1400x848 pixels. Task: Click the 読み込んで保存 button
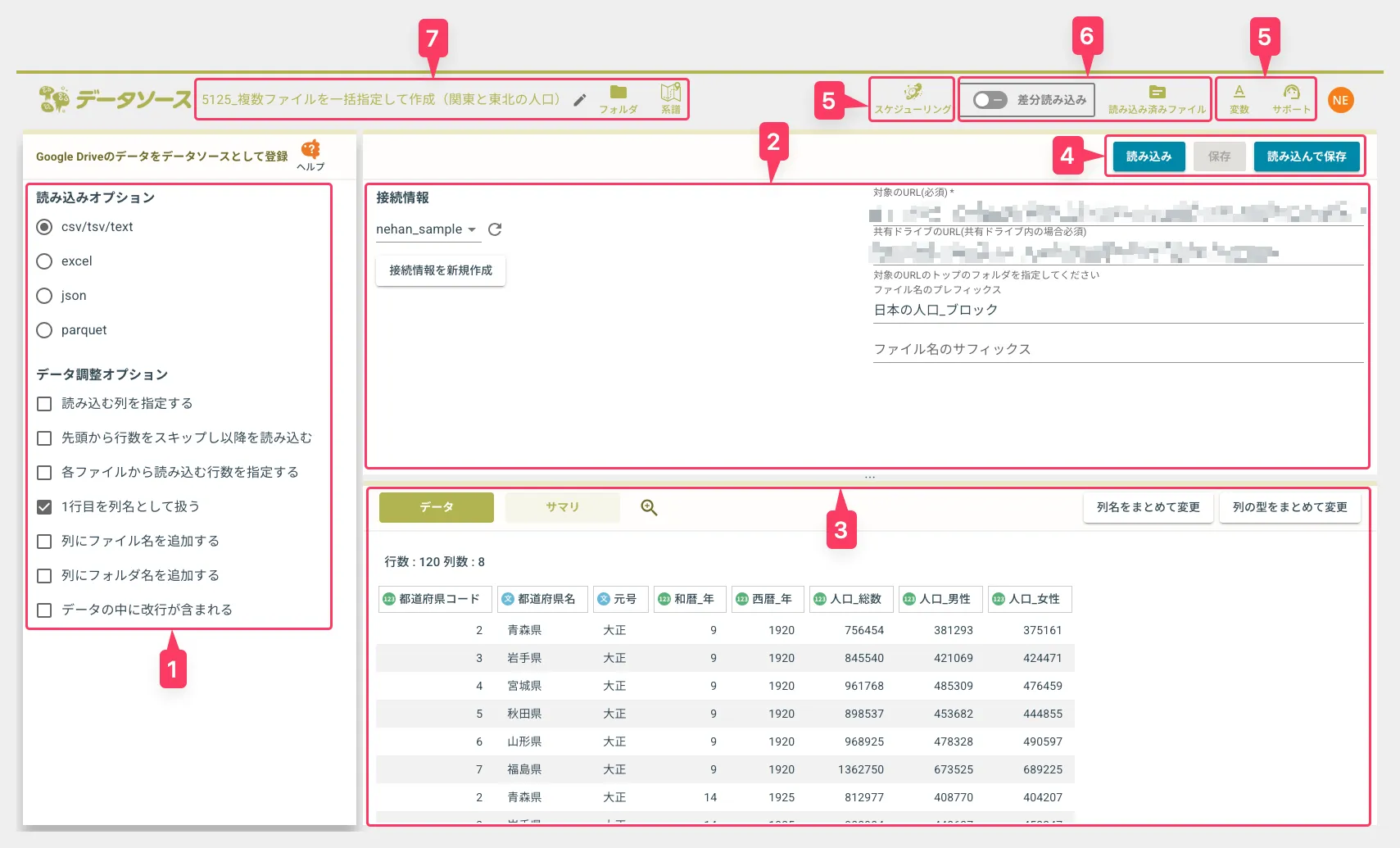coord(1306,156)
